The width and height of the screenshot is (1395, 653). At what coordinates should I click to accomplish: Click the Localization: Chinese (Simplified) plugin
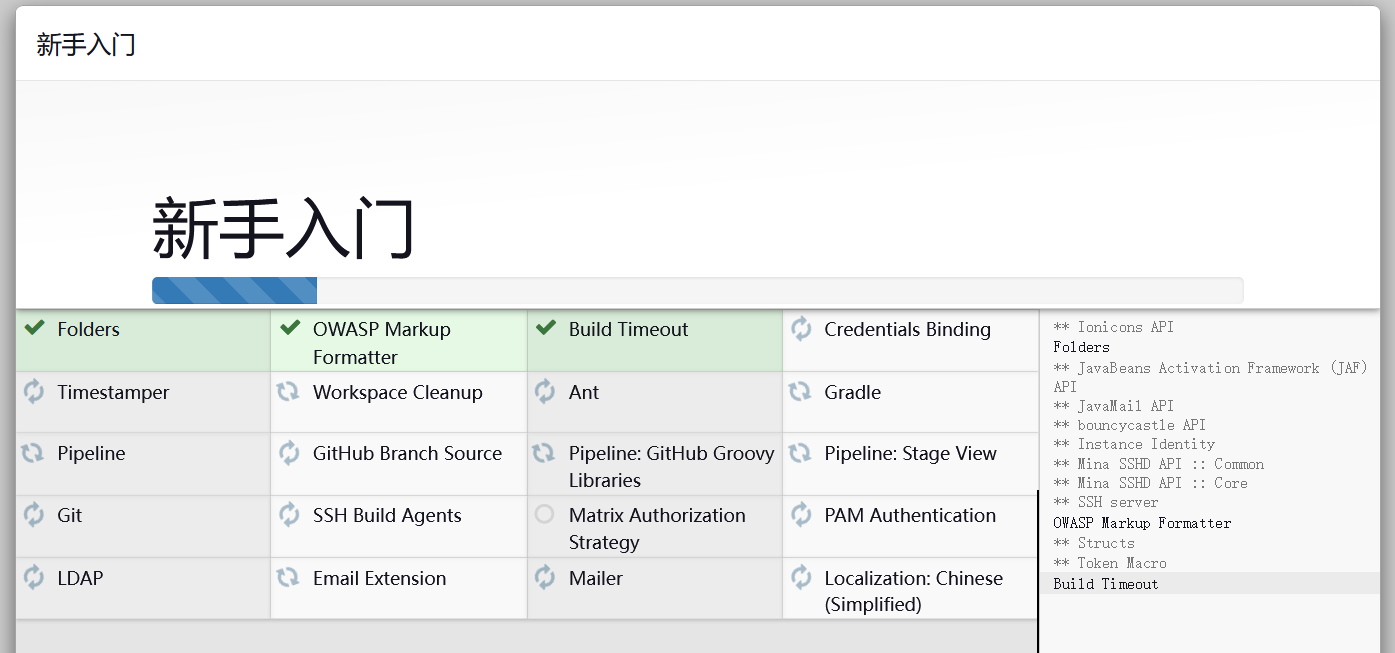point(913,591)
